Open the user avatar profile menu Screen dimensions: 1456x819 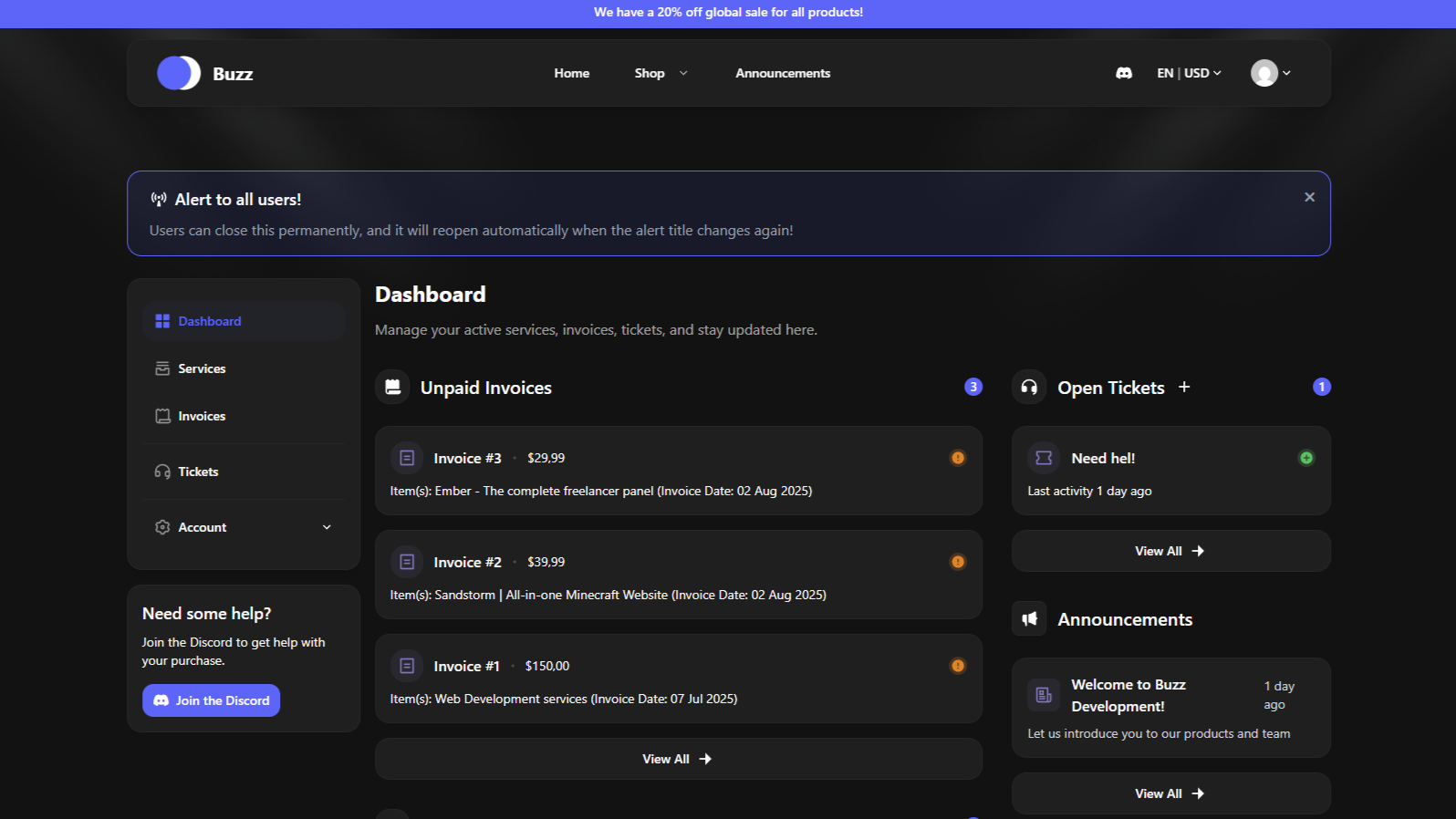[1270, 73]
